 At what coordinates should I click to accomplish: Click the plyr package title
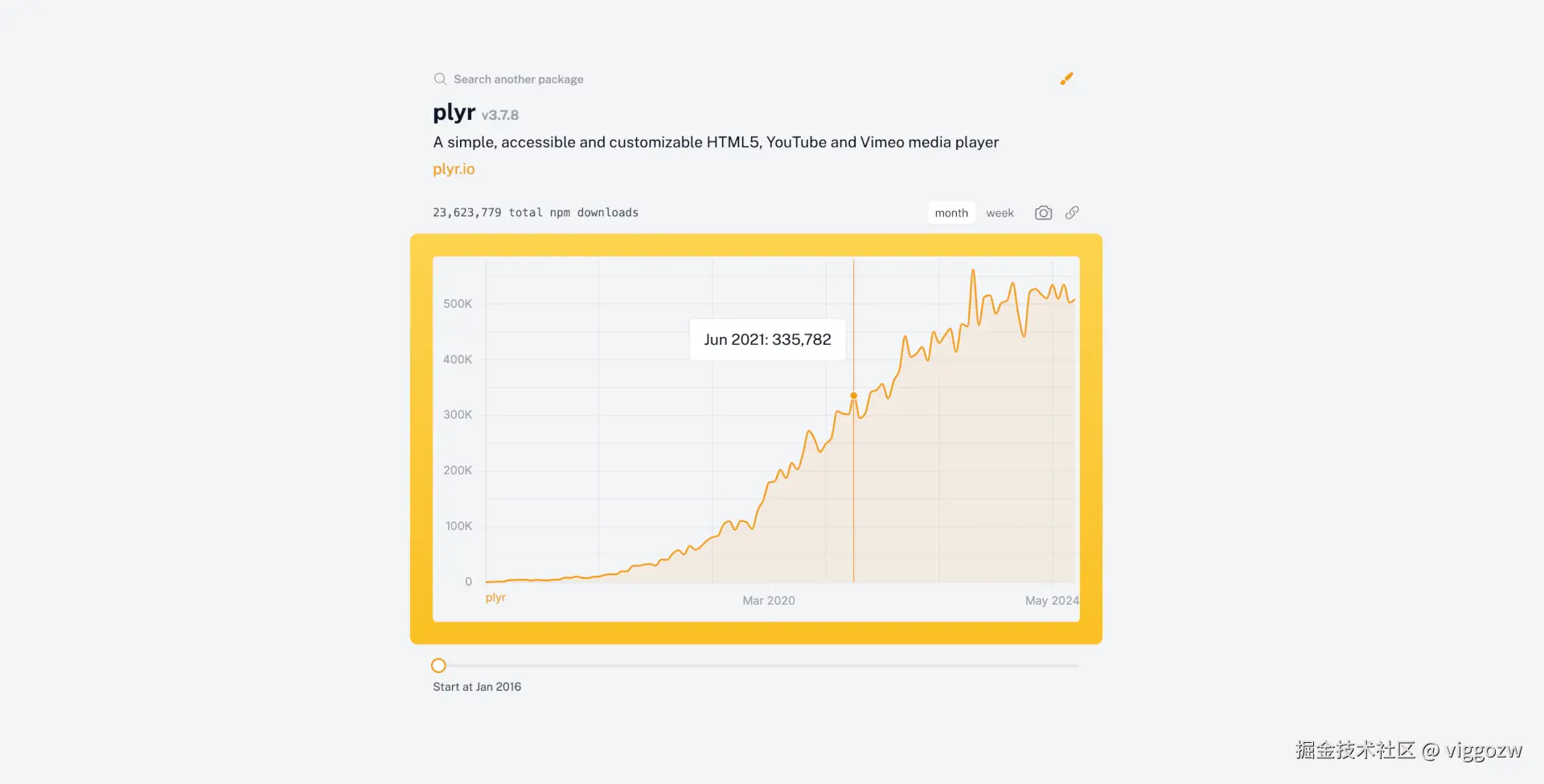[x=454, y=112]
